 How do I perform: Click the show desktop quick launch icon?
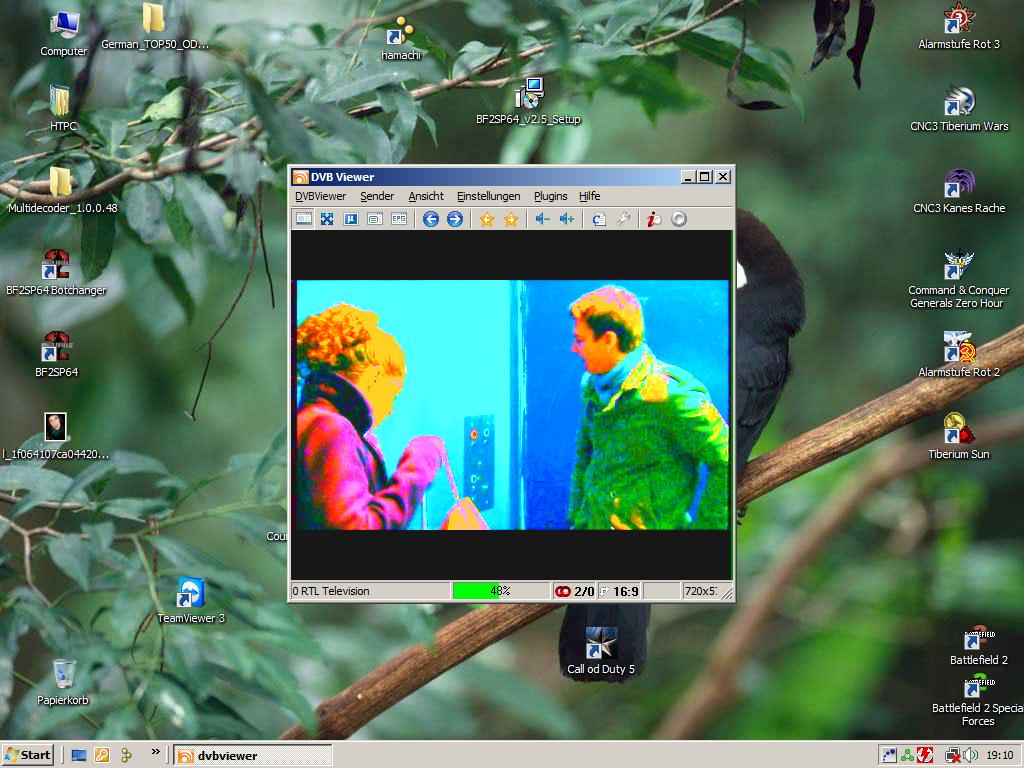coord(79,756)
